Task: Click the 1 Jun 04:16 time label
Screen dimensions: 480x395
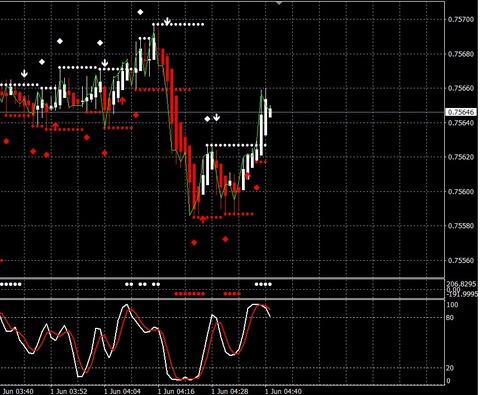Action: tap(176, 391)
